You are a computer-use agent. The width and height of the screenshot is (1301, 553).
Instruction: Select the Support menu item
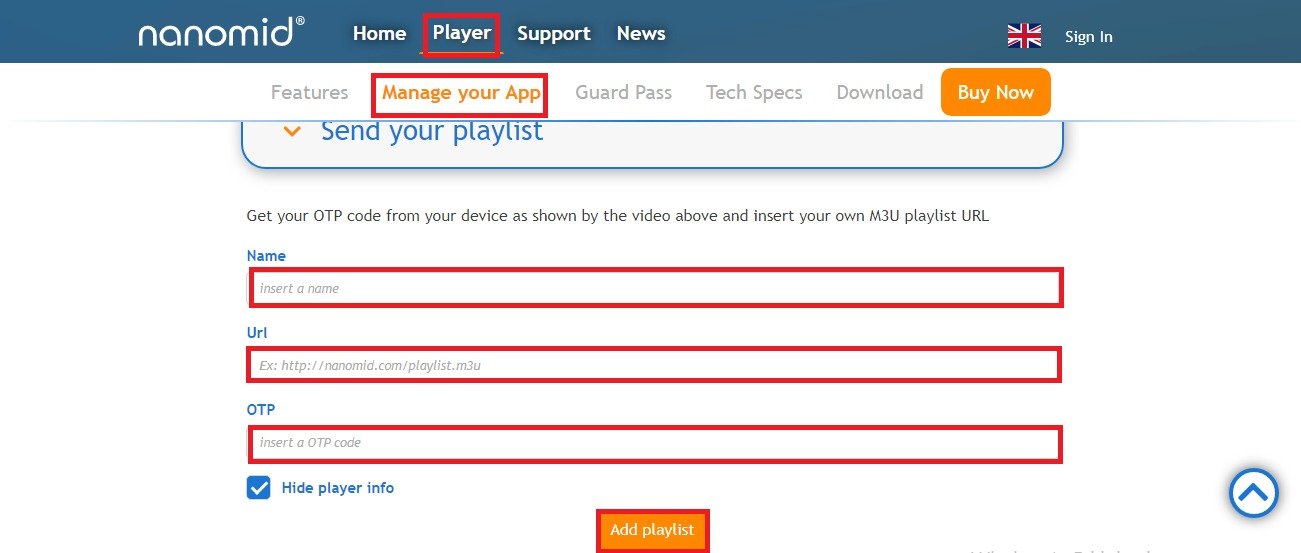(553, 34)
